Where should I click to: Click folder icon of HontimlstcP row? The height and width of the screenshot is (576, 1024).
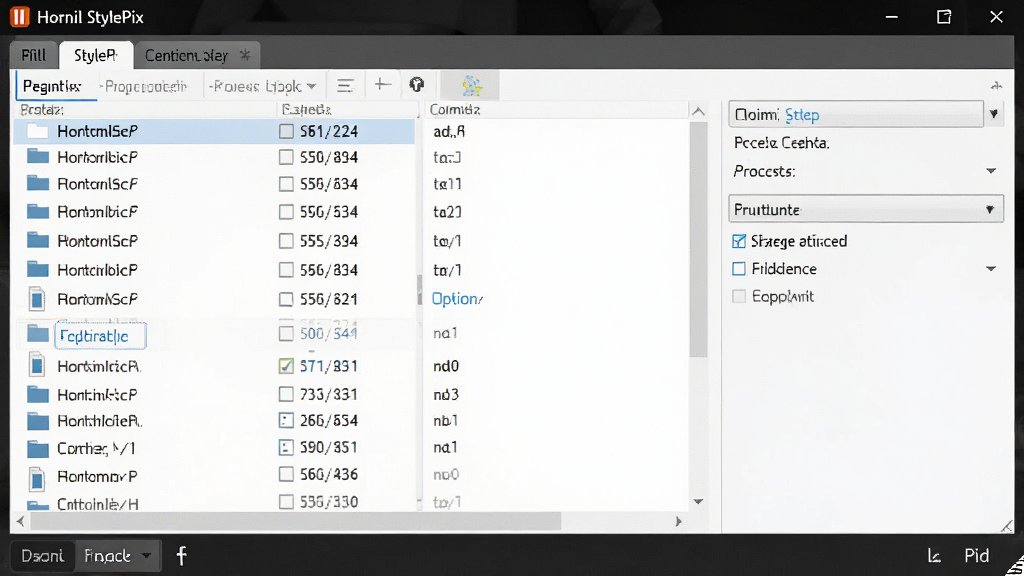[37, 394]
